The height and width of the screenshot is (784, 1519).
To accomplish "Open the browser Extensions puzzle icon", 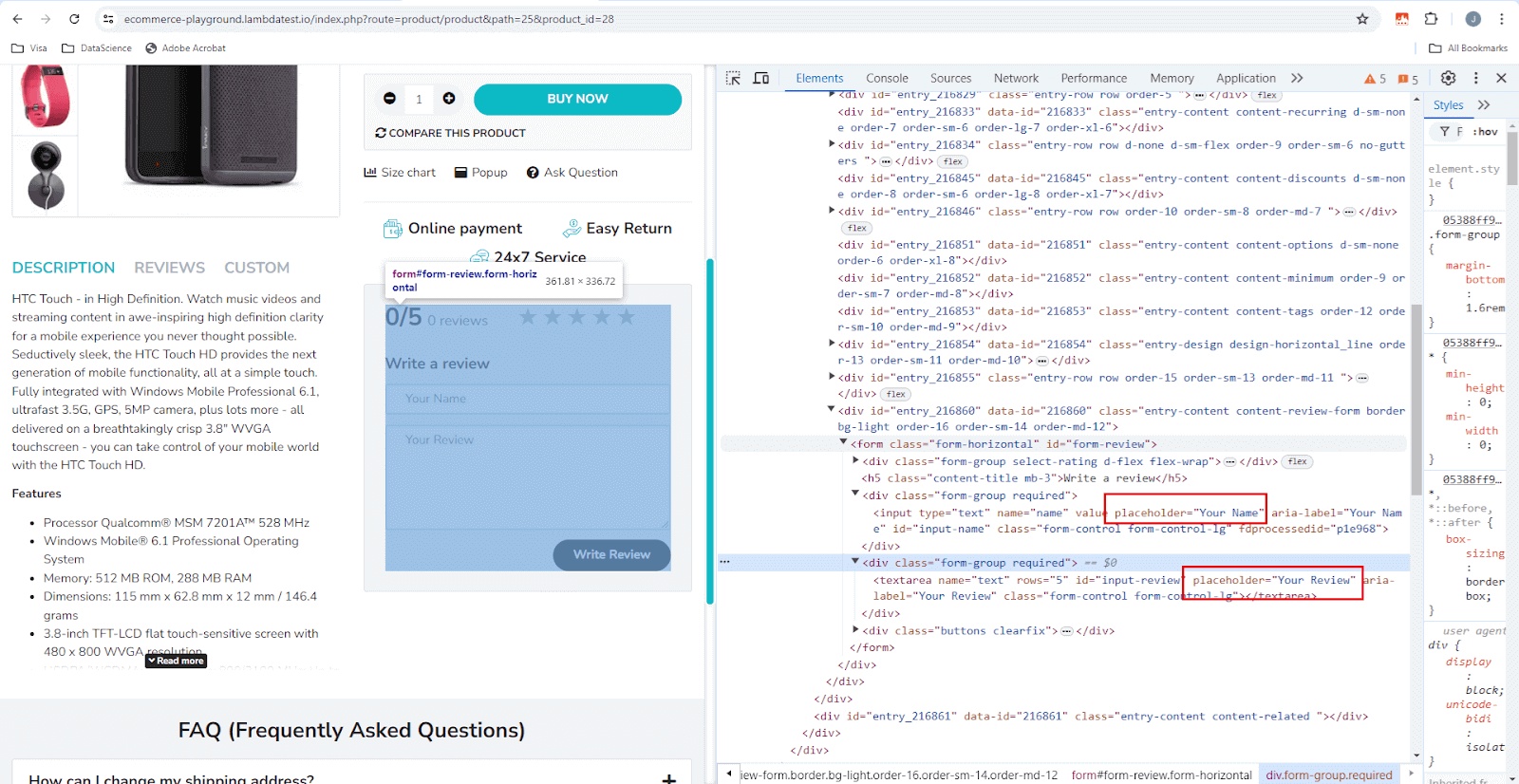I will 1431,19.
